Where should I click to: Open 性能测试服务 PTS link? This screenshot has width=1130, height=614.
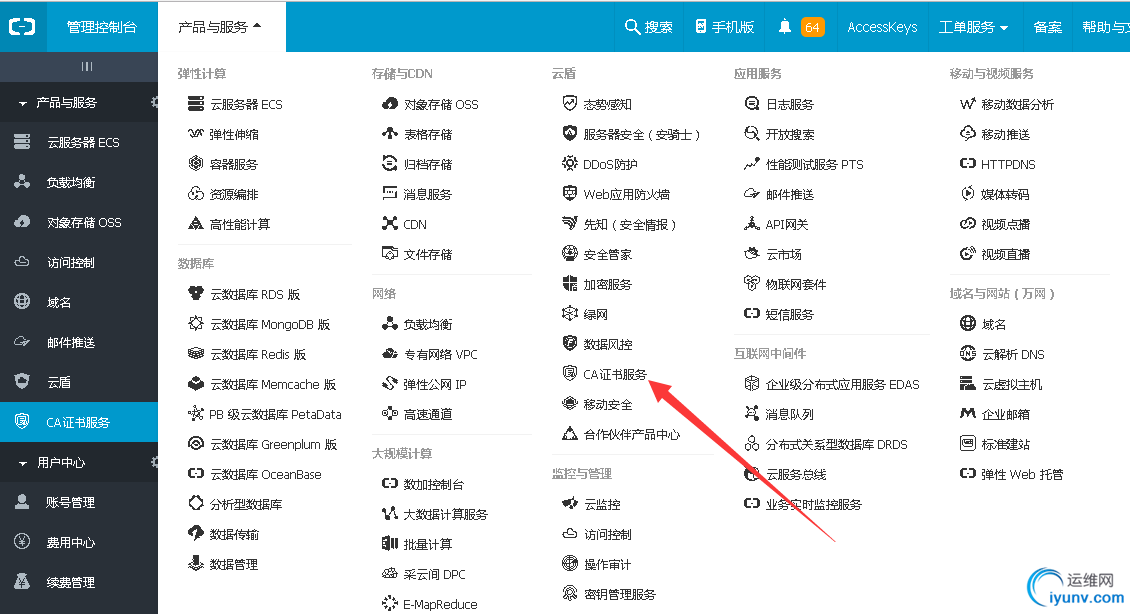pyautogui.click(x=814, y=164)
